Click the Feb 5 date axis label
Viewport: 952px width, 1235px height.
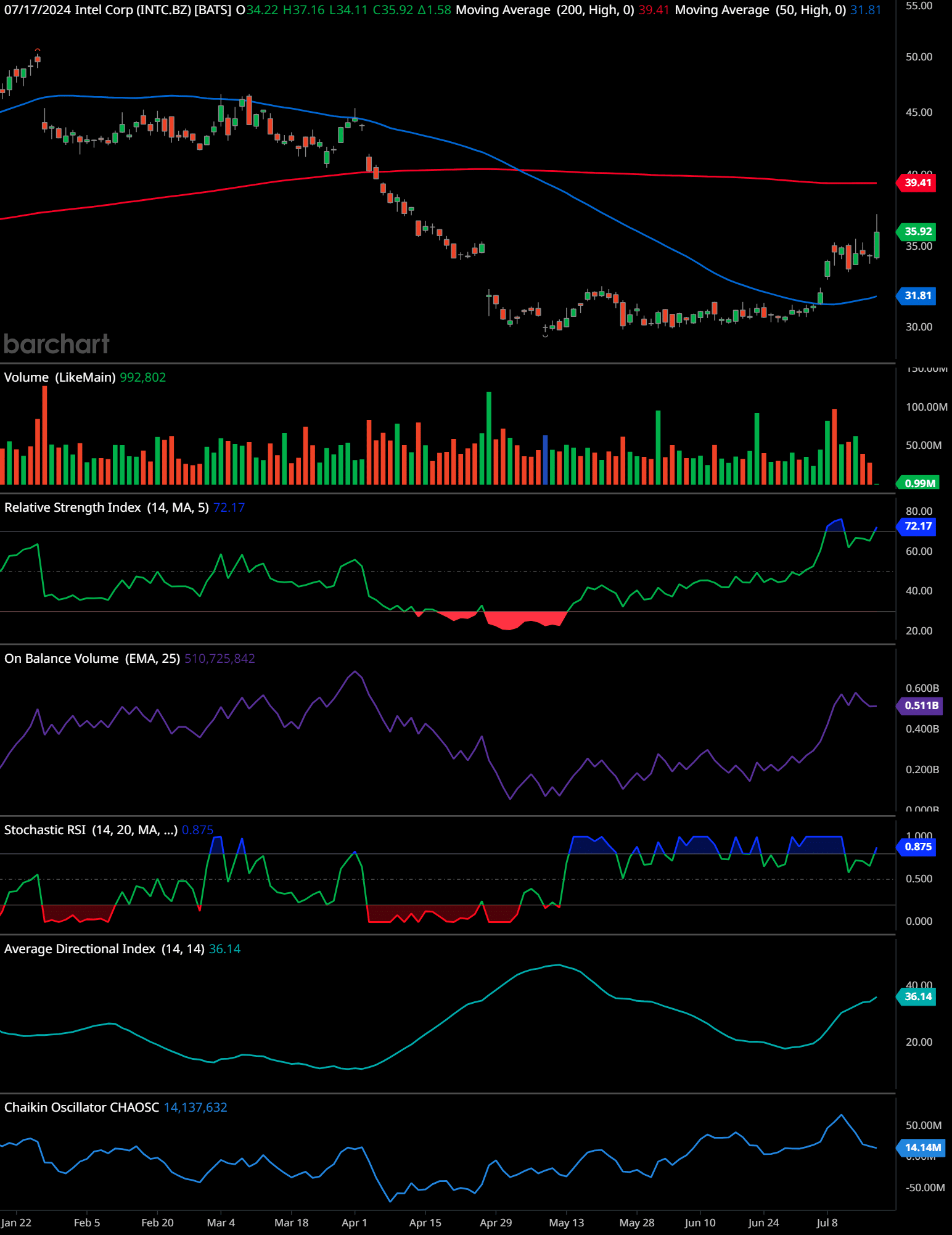[x=87, y=1223]
